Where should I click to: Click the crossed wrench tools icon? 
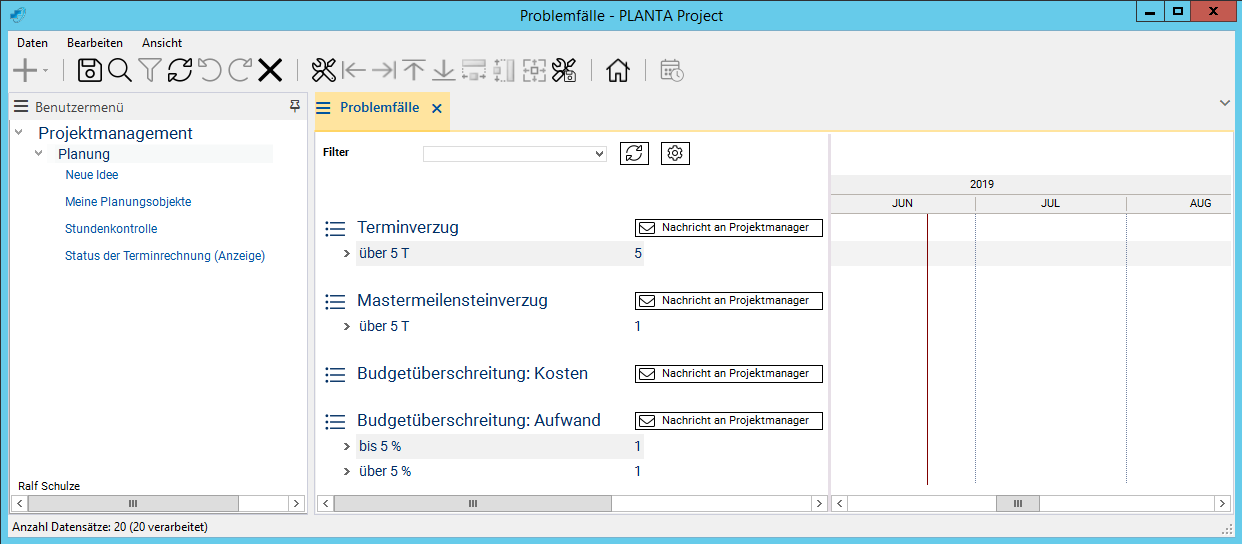point(324,70)
